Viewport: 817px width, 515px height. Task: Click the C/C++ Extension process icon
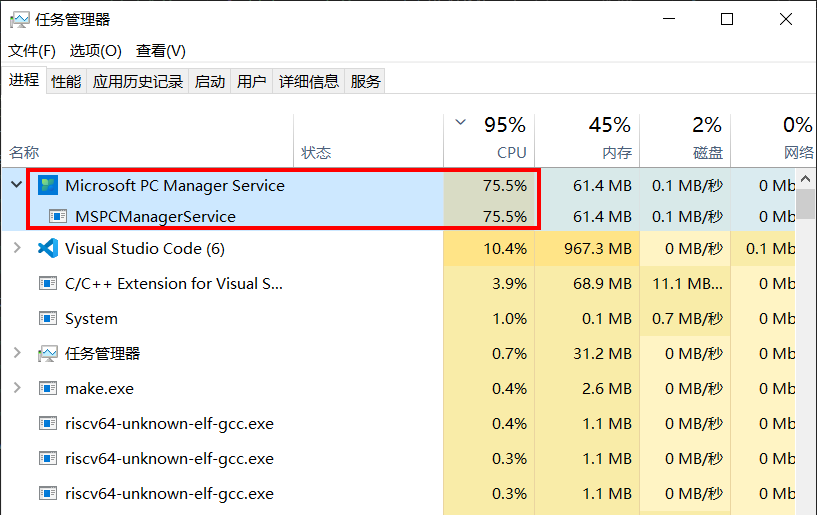coord(48,284)
